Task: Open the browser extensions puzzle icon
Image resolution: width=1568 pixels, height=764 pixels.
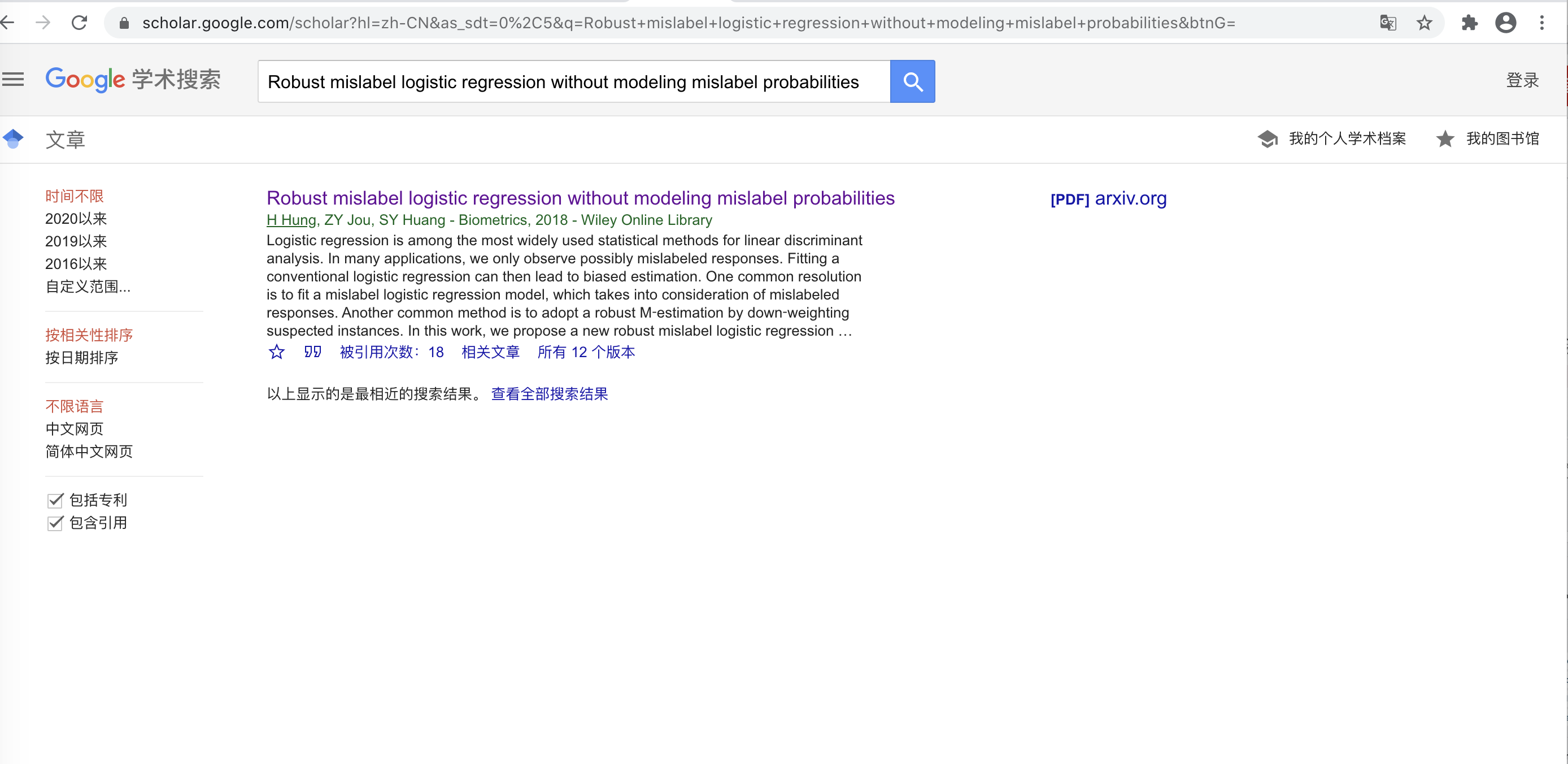Action: 1469,23
